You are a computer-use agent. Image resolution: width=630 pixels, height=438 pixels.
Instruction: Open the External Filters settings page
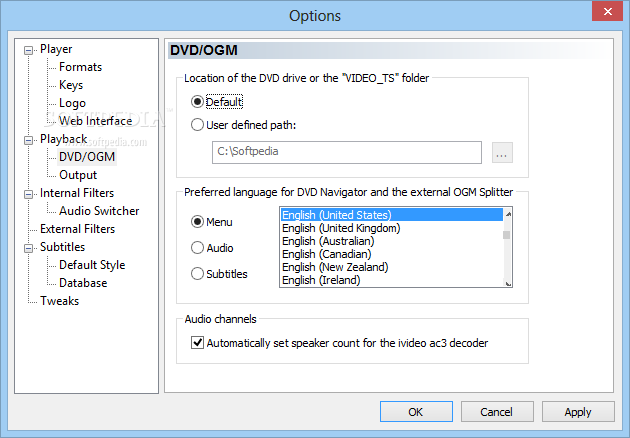77,229
